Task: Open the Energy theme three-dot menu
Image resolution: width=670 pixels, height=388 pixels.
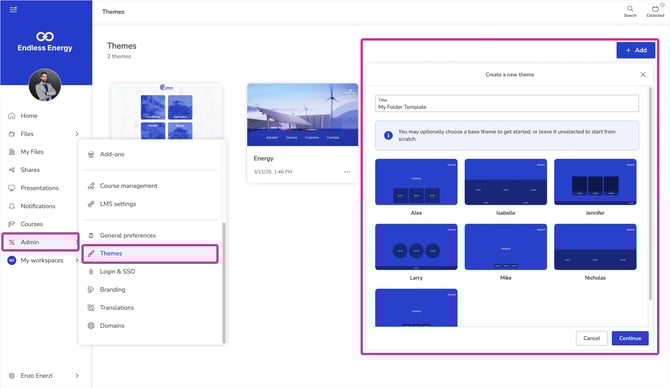Action: pyautogui.click(x=347, y=172)
